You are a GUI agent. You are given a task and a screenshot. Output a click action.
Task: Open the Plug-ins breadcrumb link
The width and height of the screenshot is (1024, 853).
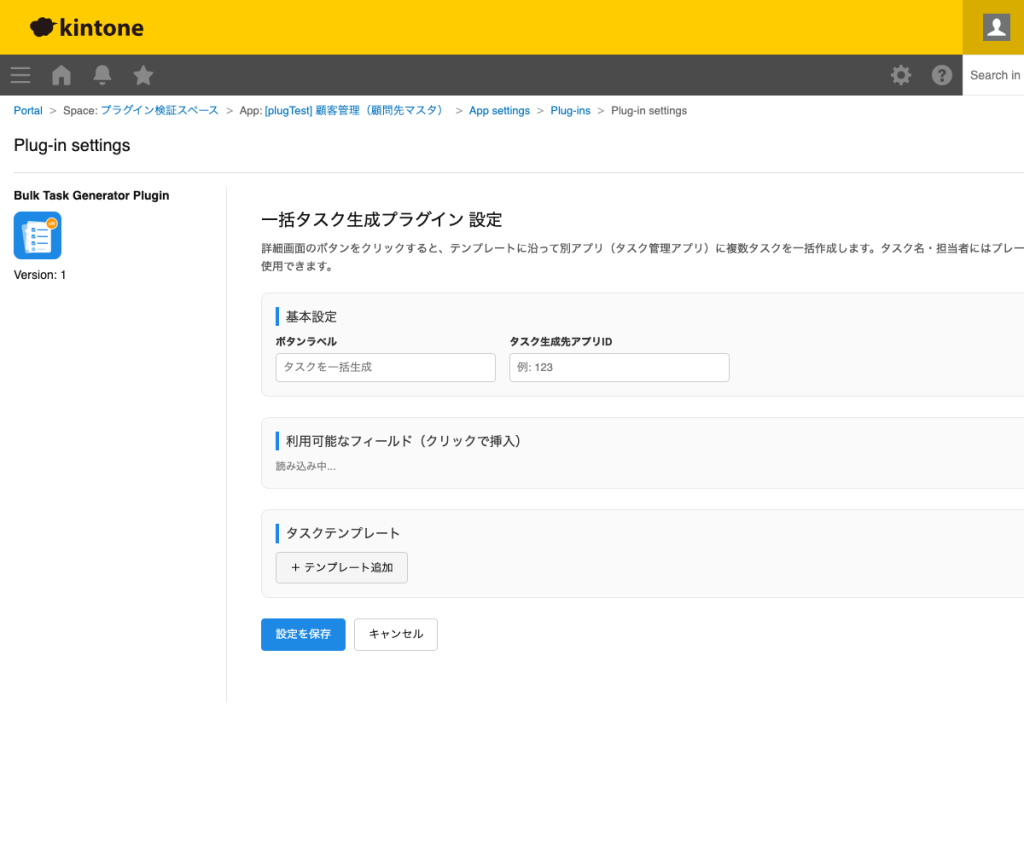click(x=570, y=110)
